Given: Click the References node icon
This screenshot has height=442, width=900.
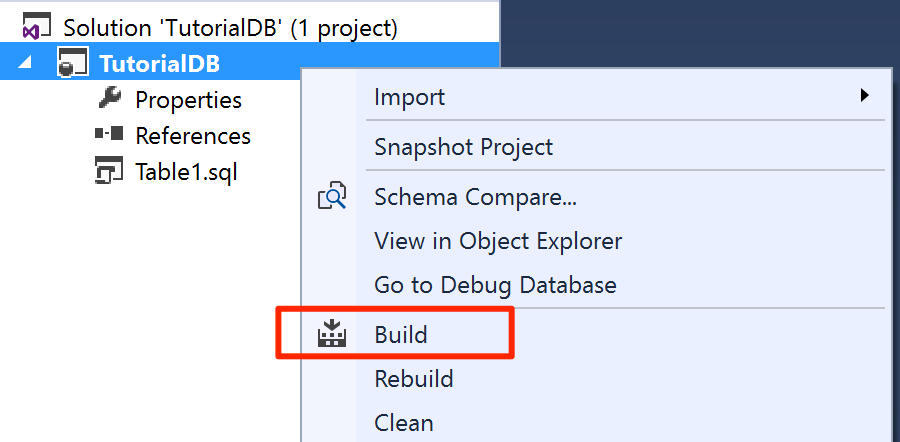Looking at the screenshot, I should 108,134.
